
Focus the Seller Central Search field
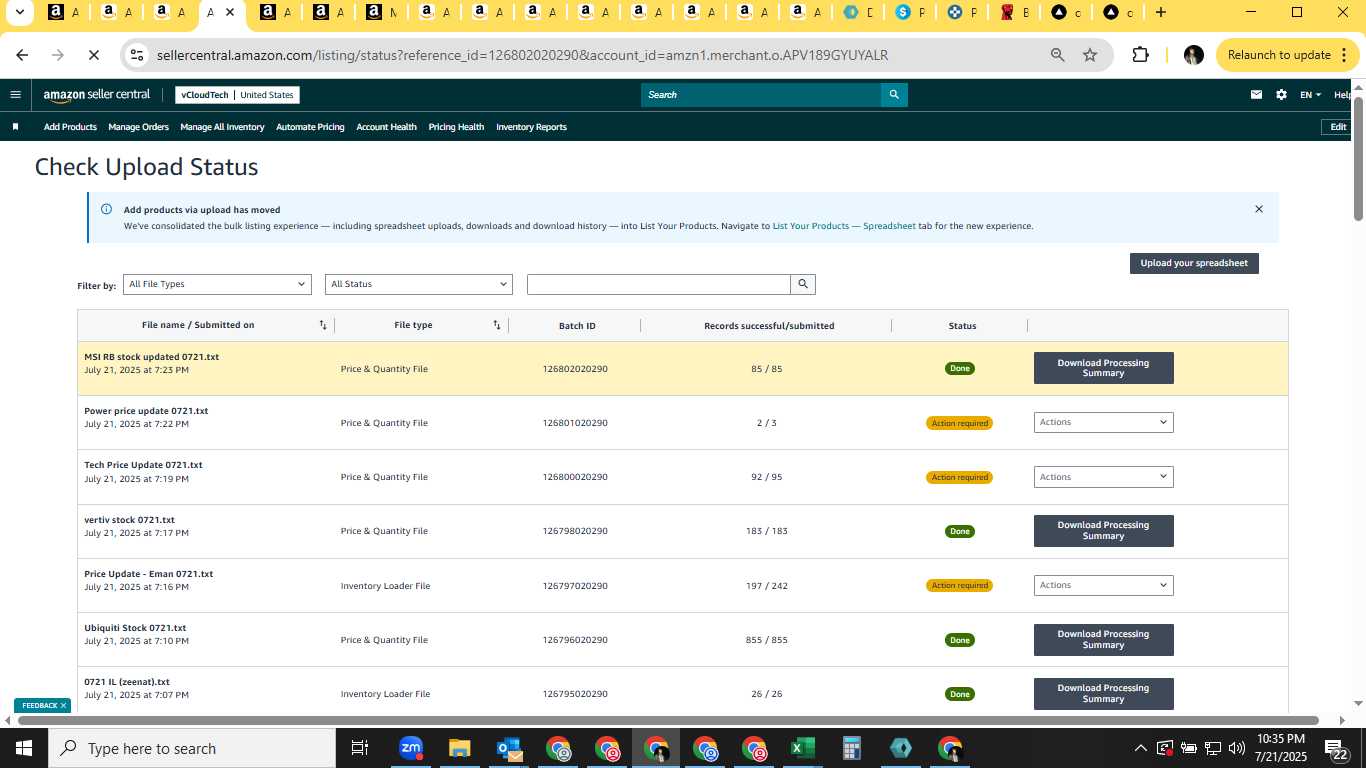pyautogui.click(x=761, y=95)
